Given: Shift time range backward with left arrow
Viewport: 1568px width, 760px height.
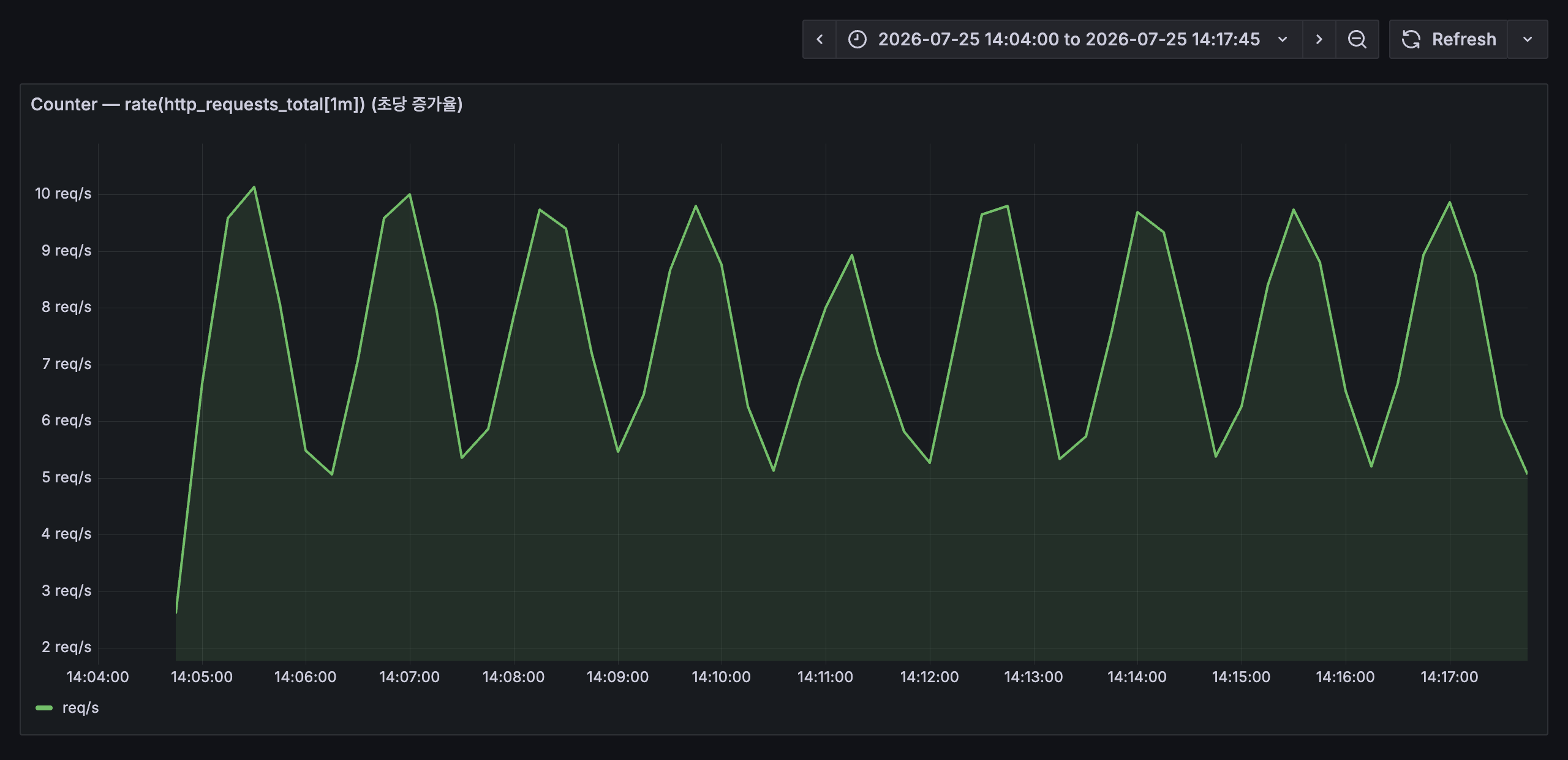Looking at the screenshot, I should [x=820, y=39].
